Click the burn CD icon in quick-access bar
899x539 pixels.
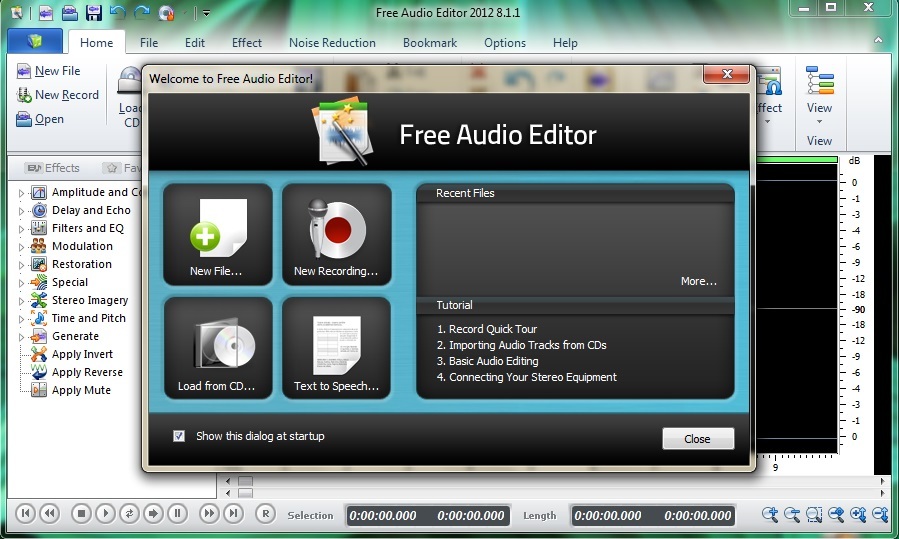166,12
